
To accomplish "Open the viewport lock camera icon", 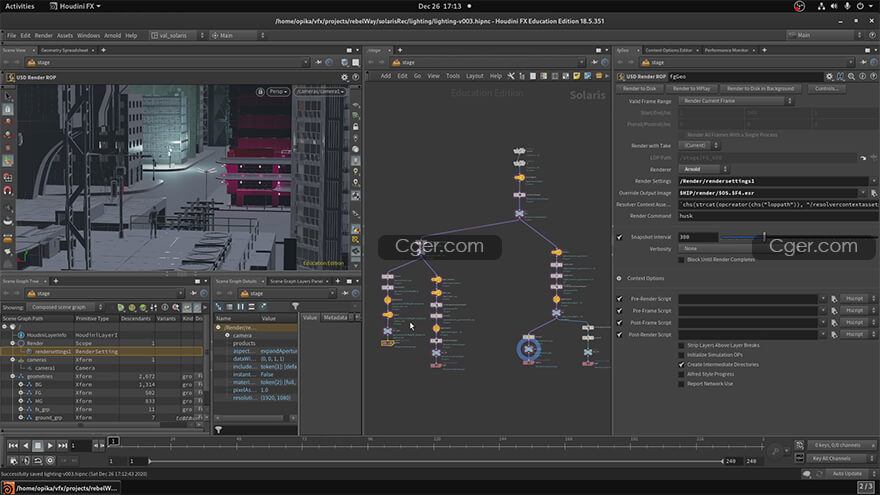I will tap(260, 91).
